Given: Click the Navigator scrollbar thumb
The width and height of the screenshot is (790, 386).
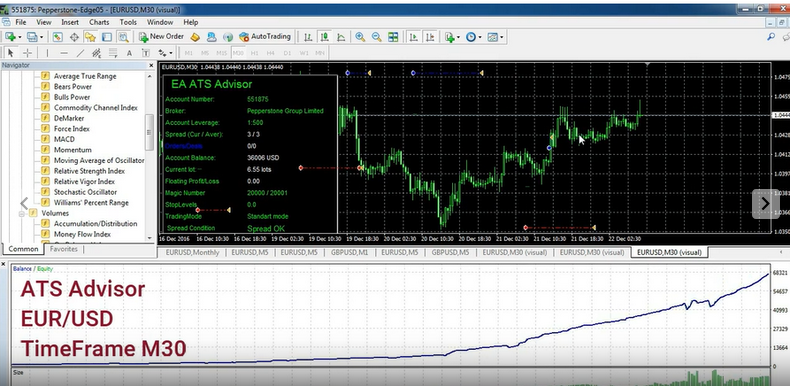Looking at the screenshot, I should pyautogui.click(x=149, y=132).
